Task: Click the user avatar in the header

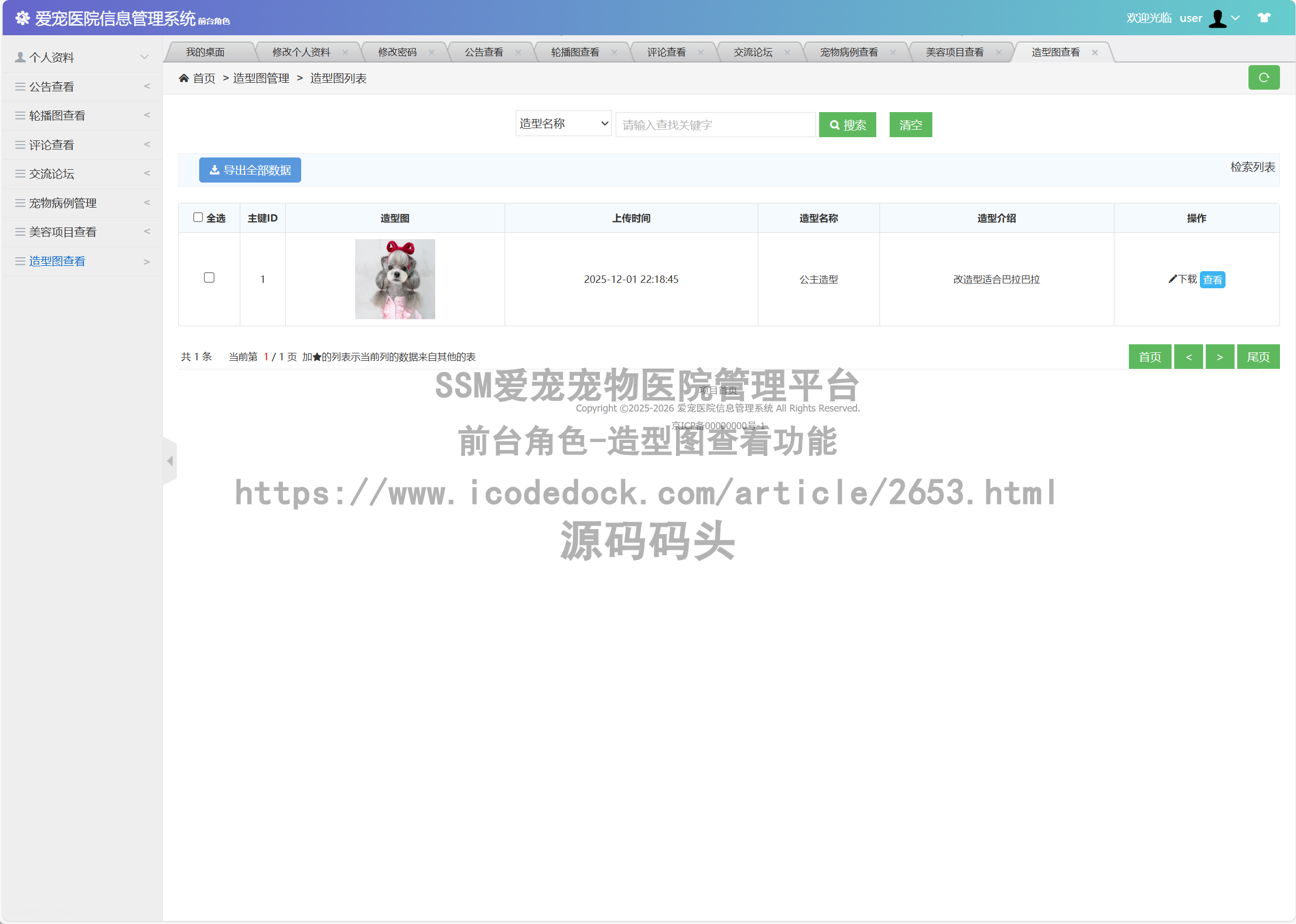Action: tap(1218, 17)
